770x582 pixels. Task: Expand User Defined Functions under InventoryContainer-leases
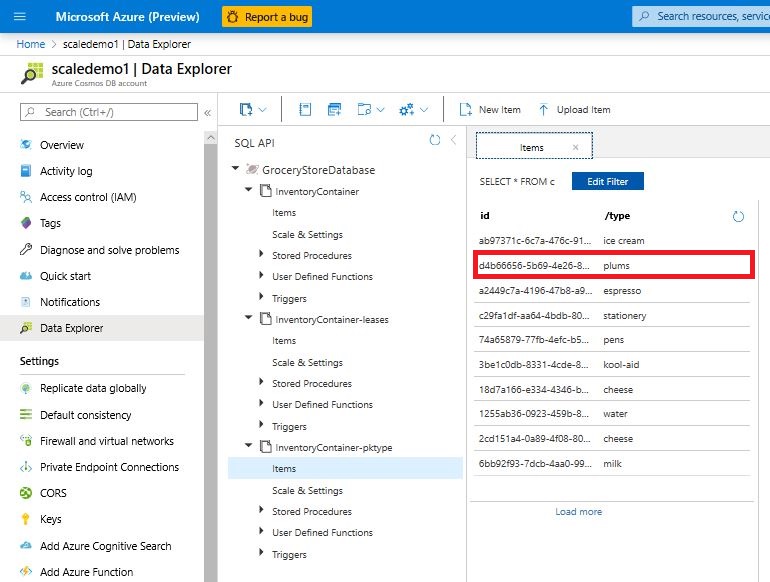tap(261, 403)
